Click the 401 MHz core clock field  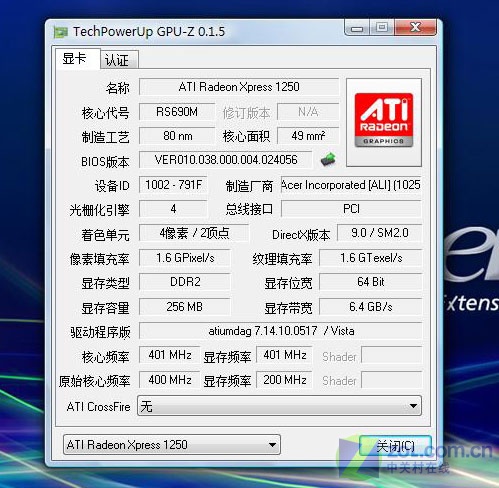(170, 355)
